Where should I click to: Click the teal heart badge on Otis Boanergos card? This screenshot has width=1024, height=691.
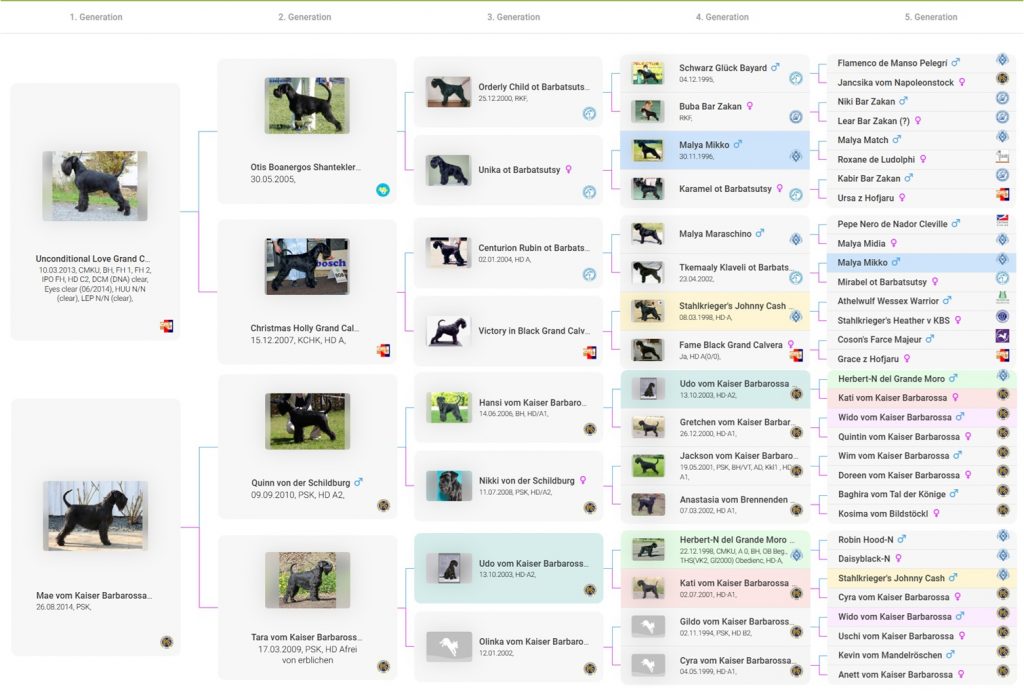(382, 190)
